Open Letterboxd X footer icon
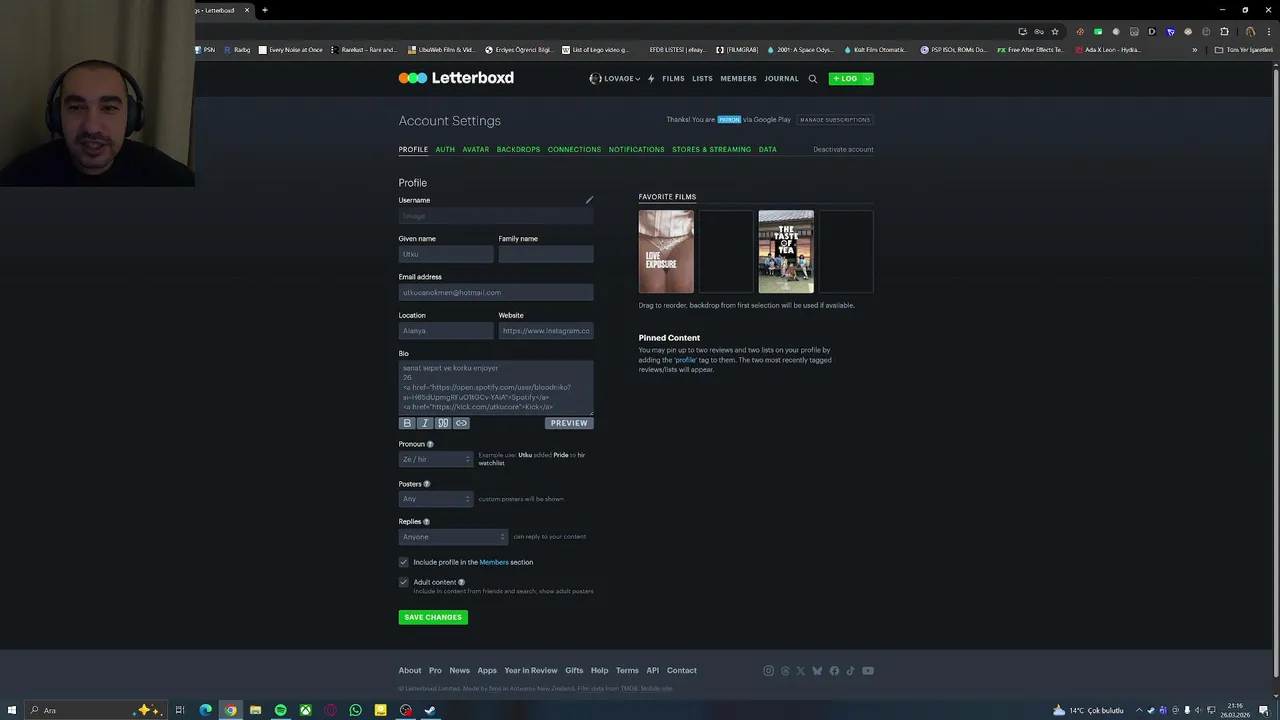This screenshot has height=720, width=1280. 801,671
